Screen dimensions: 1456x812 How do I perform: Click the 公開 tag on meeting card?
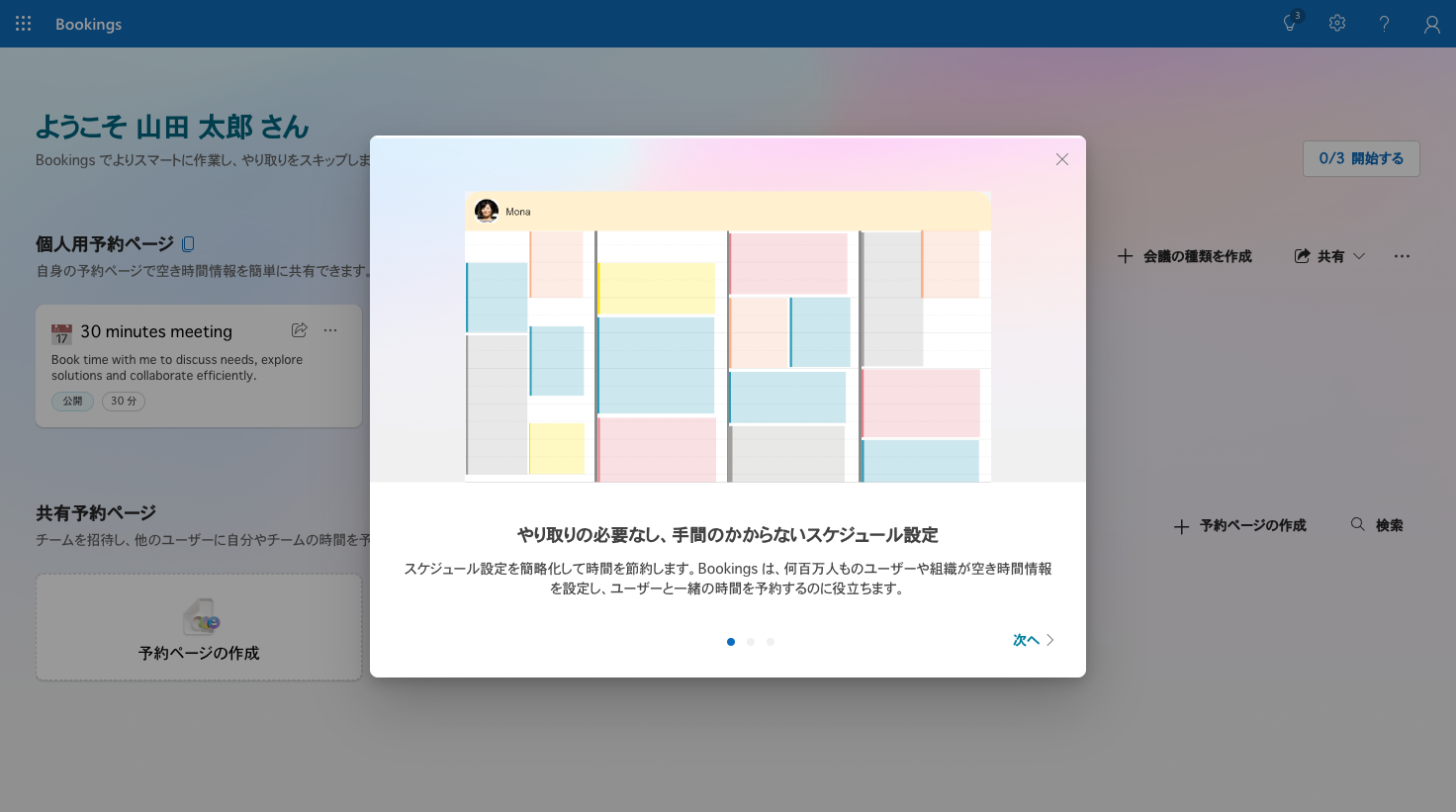[x=72, y=401]
